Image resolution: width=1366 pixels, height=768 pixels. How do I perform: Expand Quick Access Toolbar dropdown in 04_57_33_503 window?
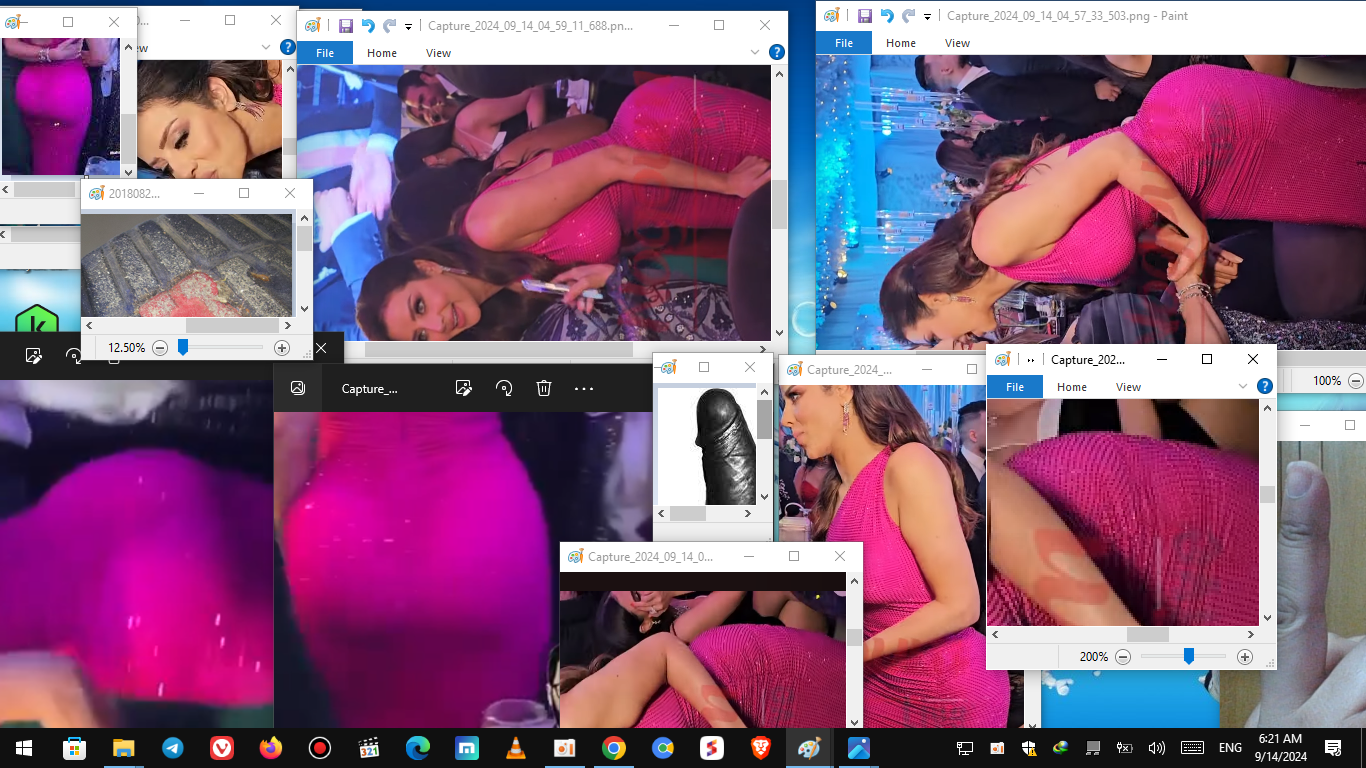tap(928, 17)
